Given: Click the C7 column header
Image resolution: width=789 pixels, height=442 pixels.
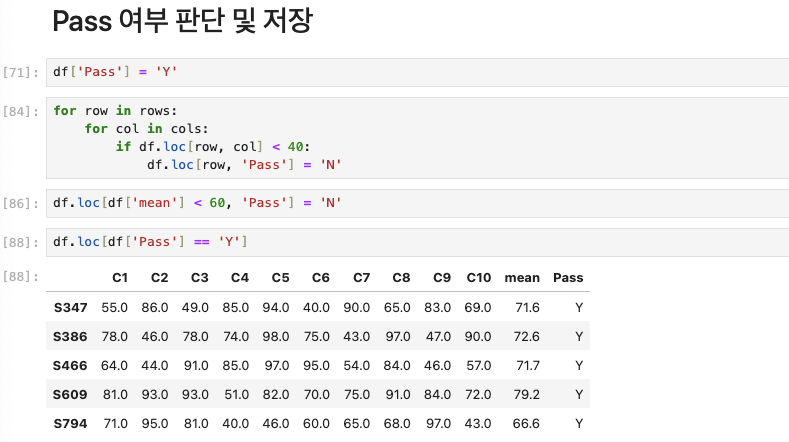Looking at the screenshot, I should coord(361,278).
